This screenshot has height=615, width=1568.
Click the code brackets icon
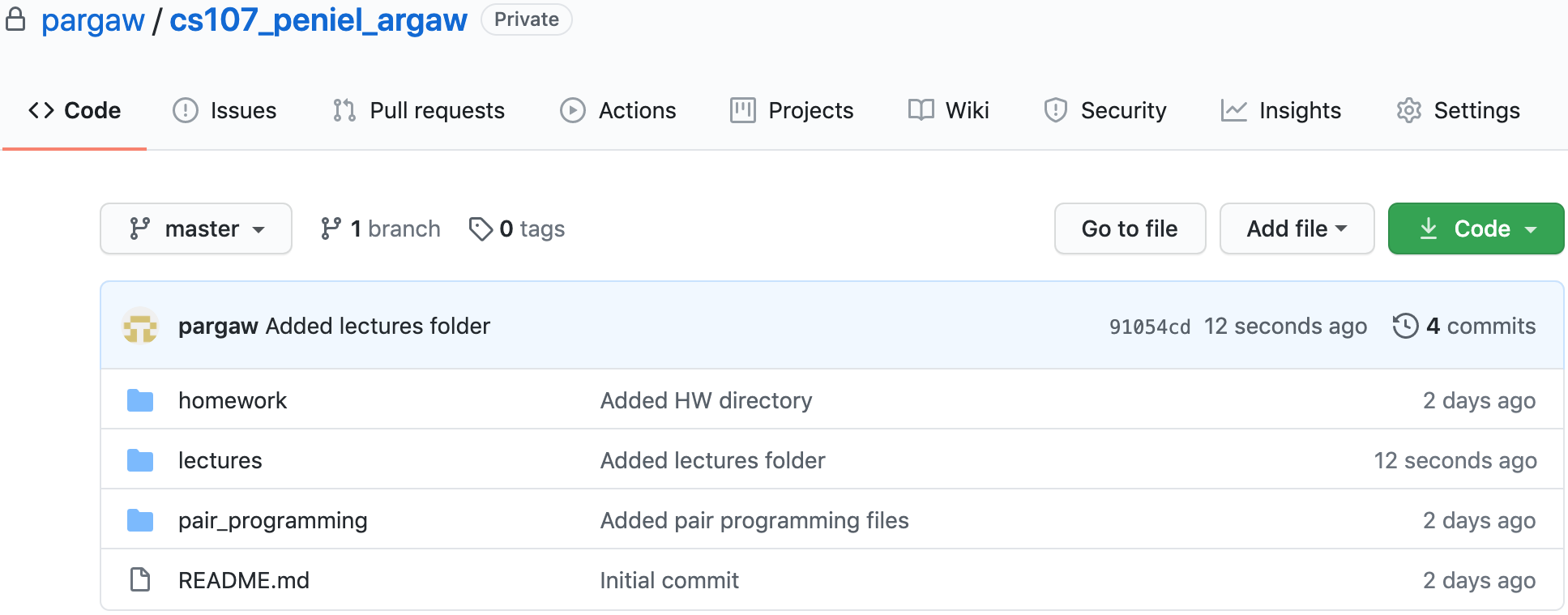(41, 110)
